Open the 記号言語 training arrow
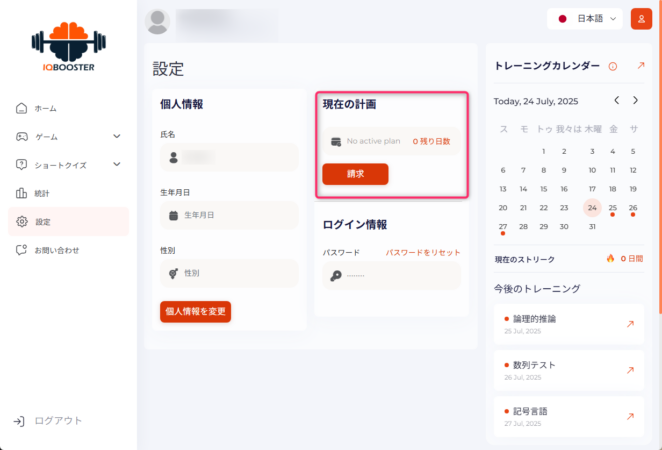Screen dimensions: 662x450 630,417
